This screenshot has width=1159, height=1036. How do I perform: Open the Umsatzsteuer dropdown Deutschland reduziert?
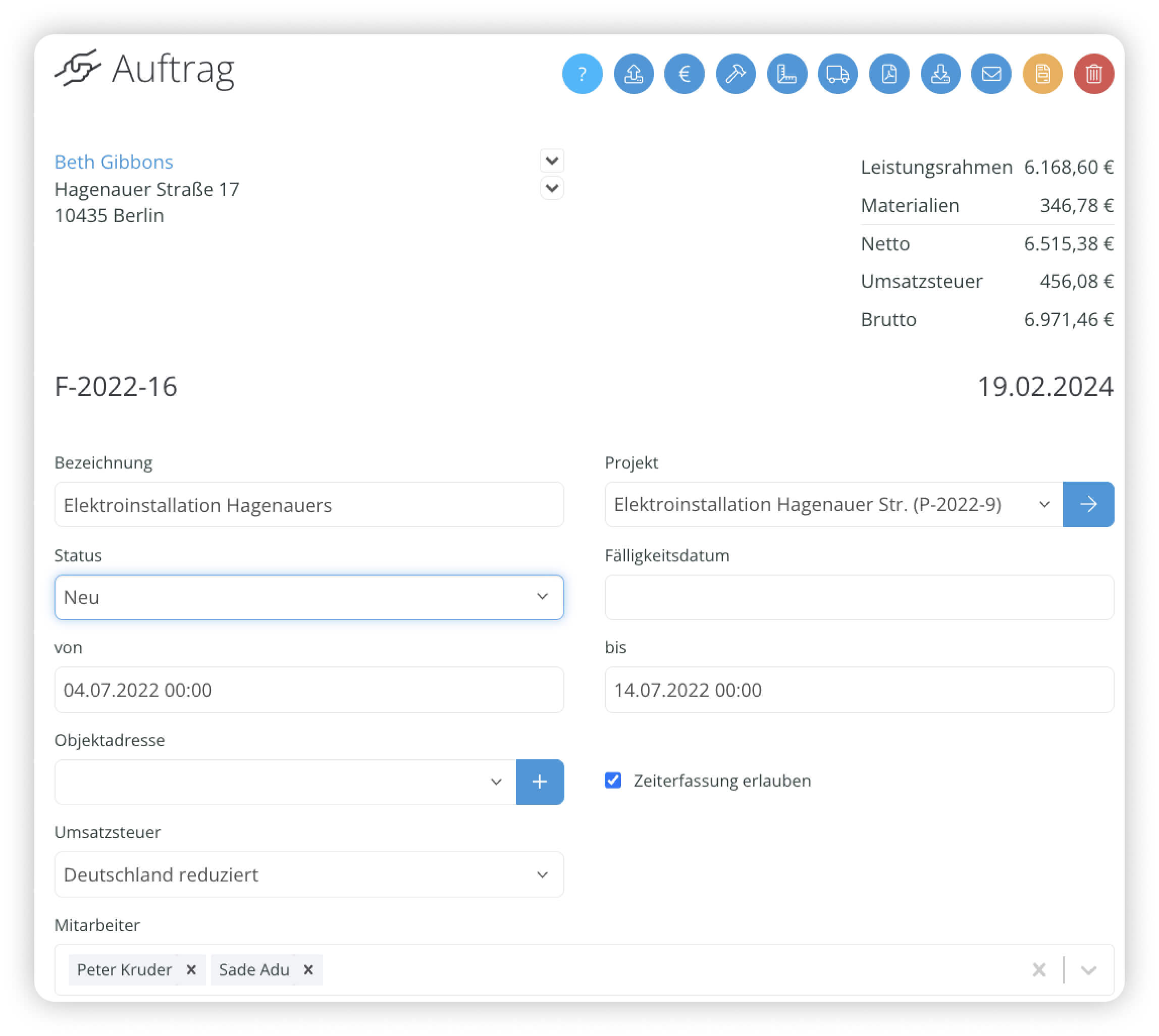(308, 874)
